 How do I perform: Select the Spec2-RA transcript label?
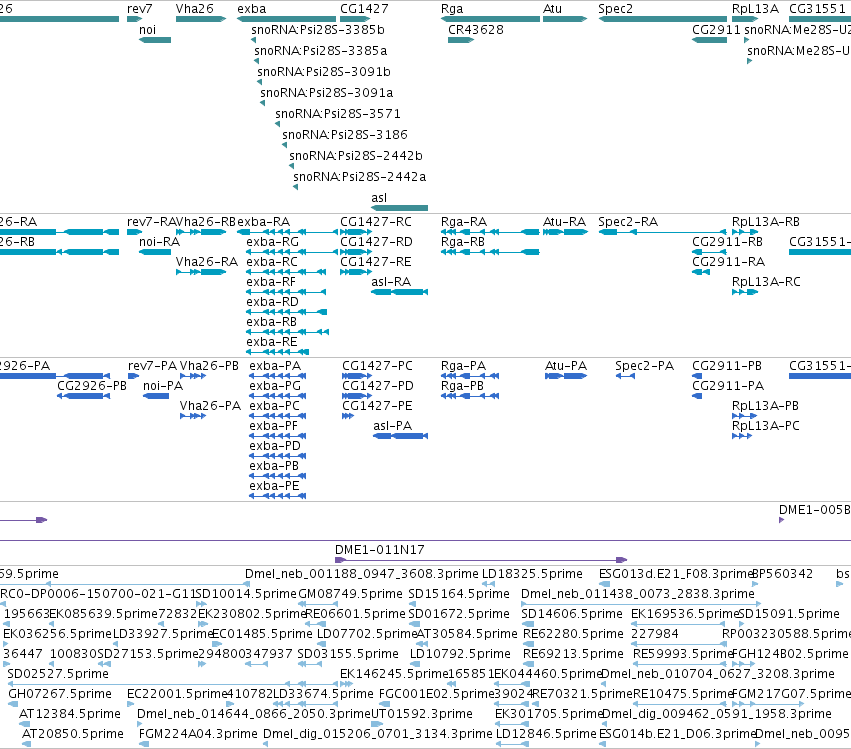pos(628,221)
